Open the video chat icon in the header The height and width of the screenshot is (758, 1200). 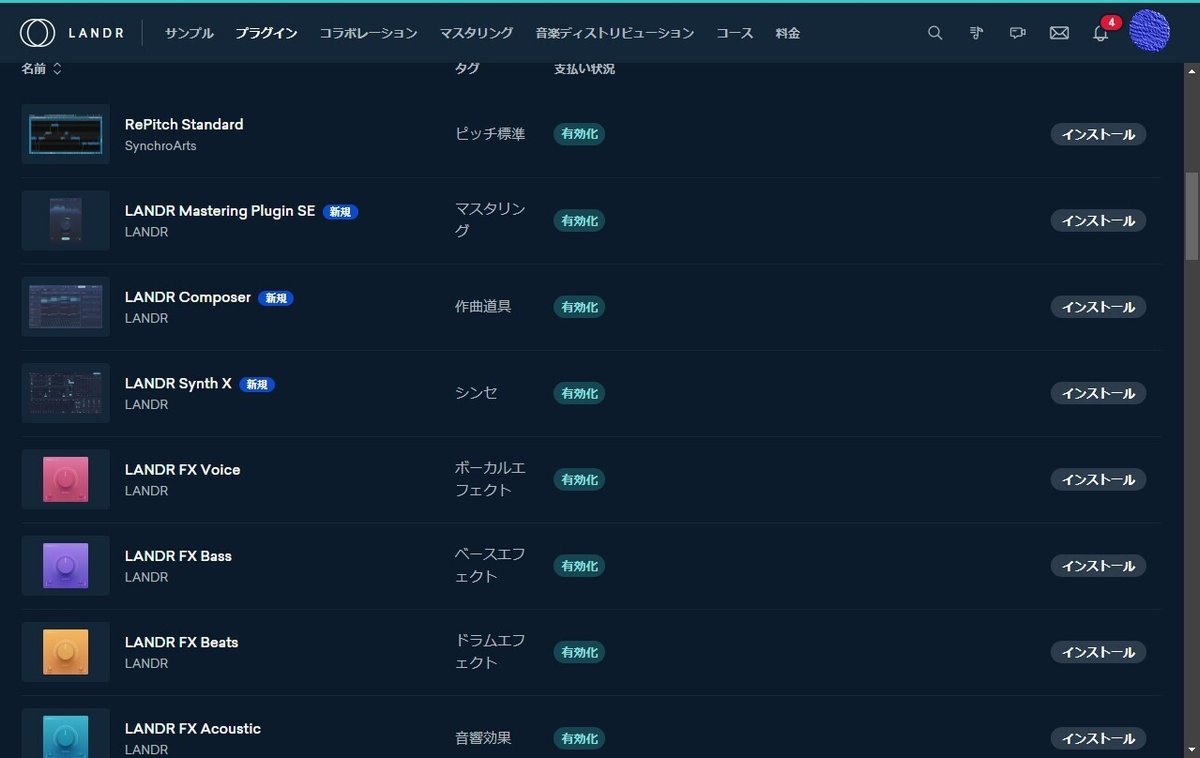point(1017,33)
